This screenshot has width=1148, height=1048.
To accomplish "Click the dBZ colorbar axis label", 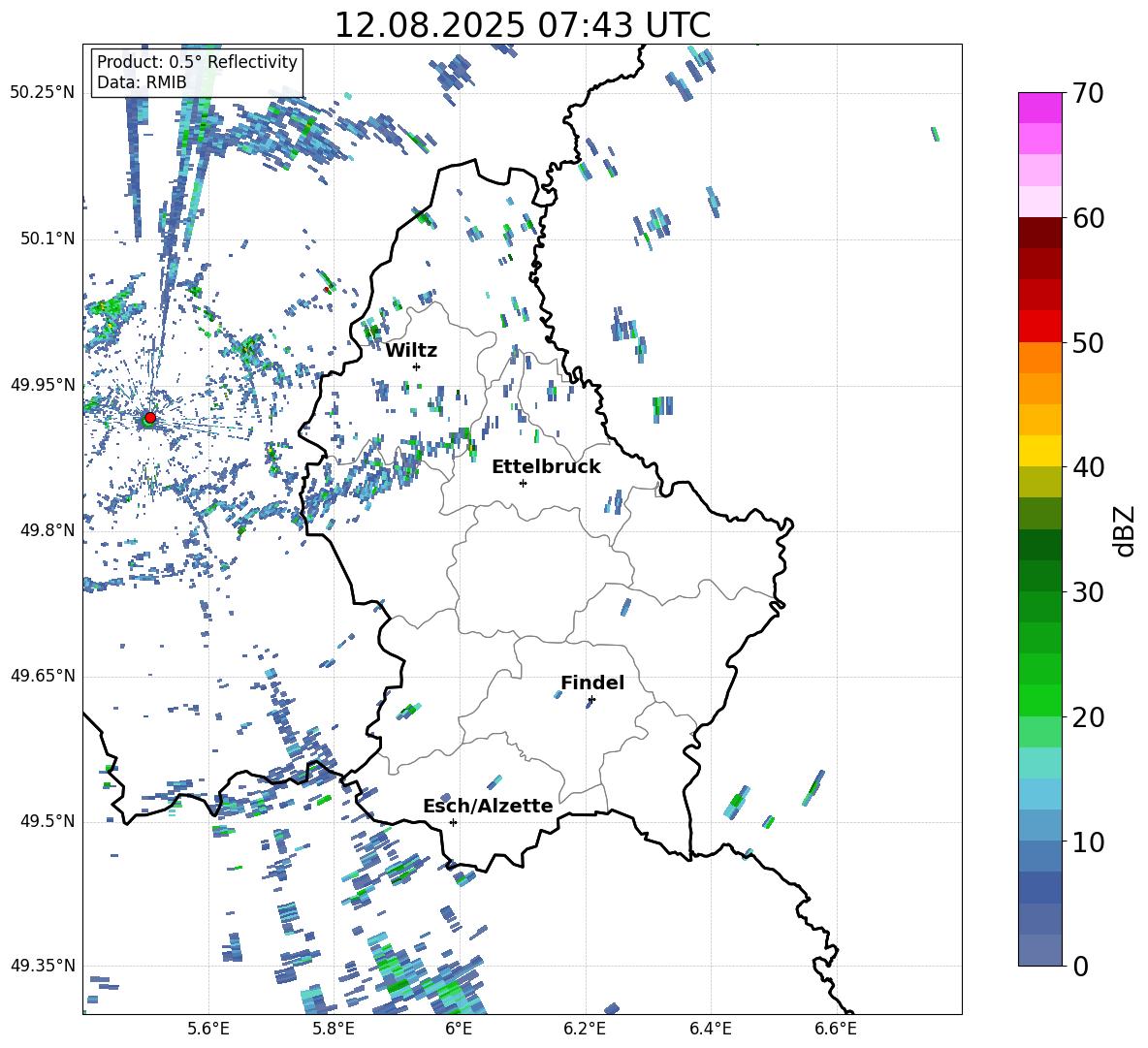I will [x=1126, y=530].
